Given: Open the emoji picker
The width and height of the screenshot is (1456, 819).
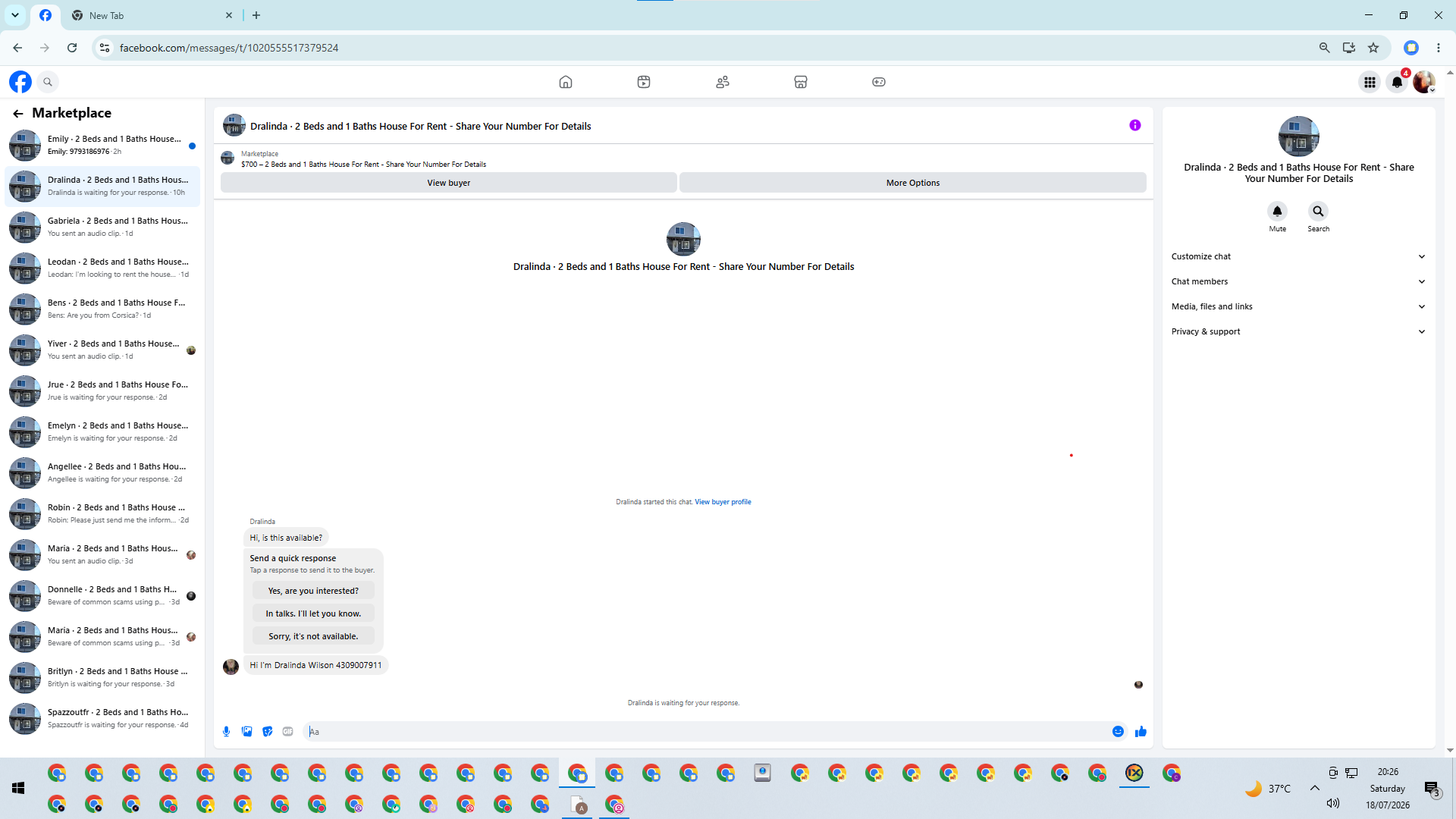Looking at the screenshot, I should [x=1118, y=732].
